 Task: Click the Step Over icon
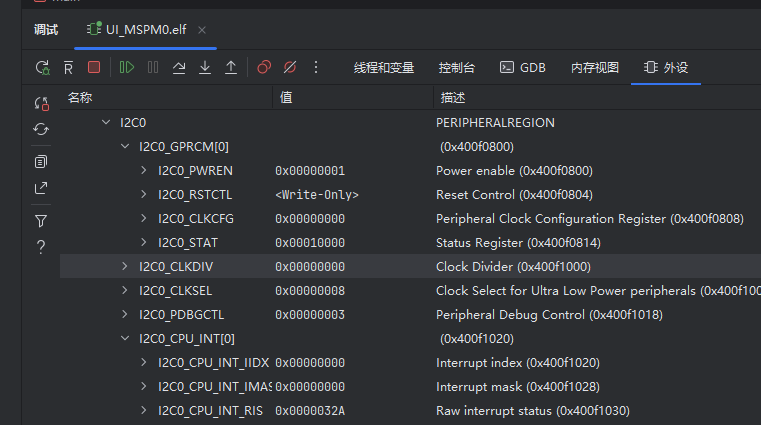tap(179, 67)
